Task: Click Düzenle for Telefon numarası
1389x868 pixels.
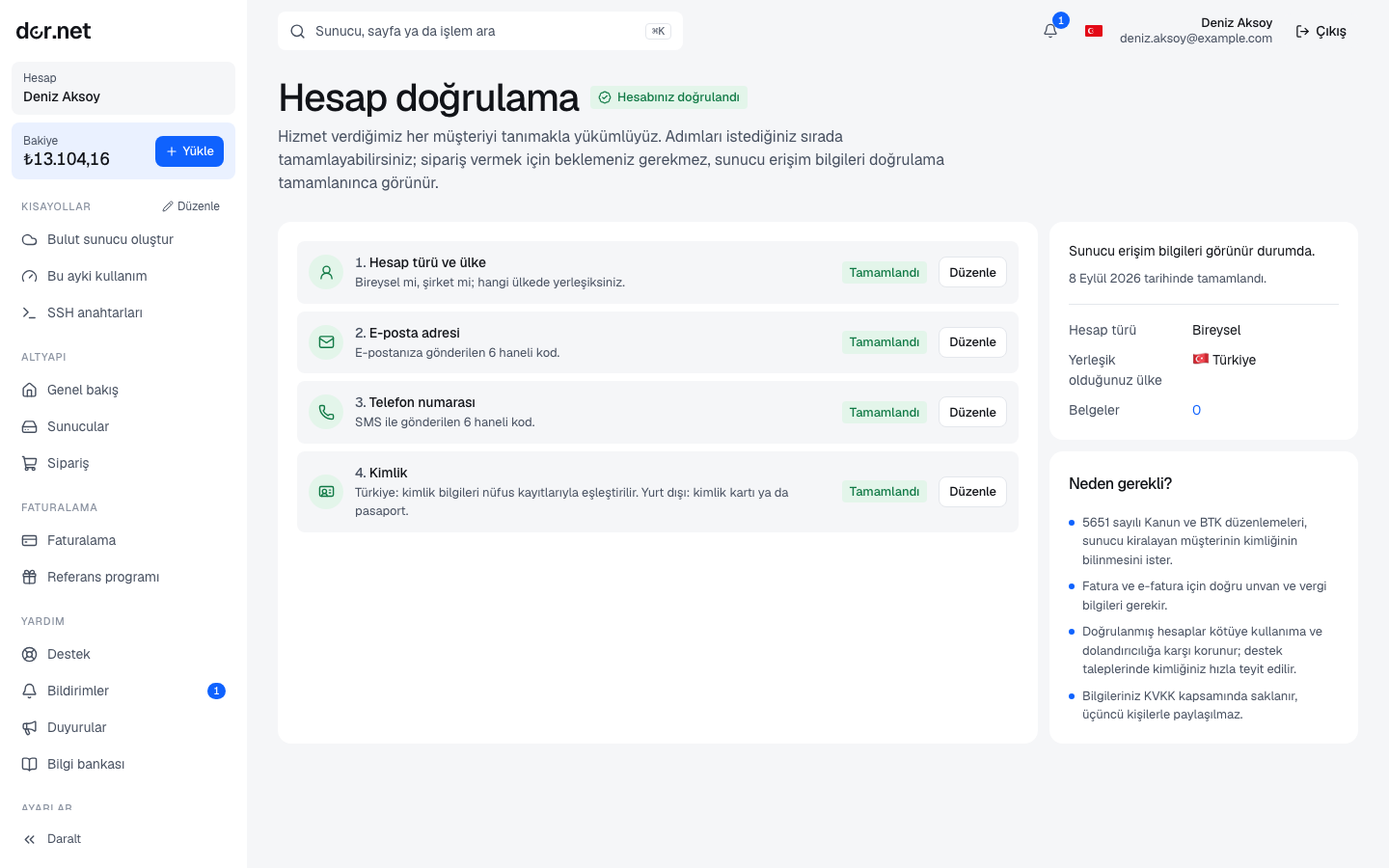Action: point(972,412)
